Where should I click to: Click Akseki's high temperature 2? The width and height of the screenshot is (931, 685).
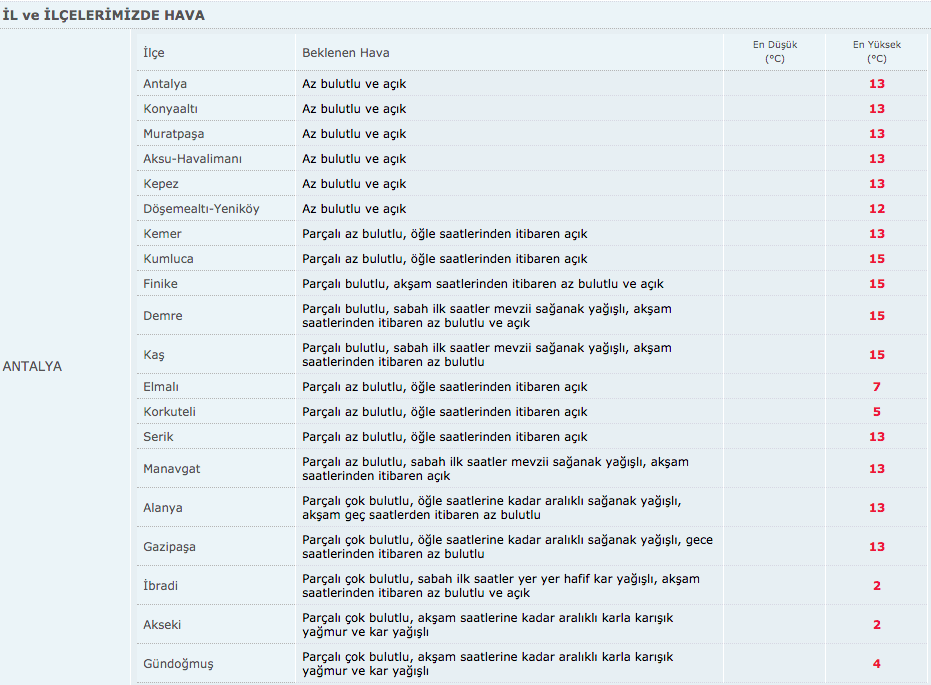coord(877,624)
